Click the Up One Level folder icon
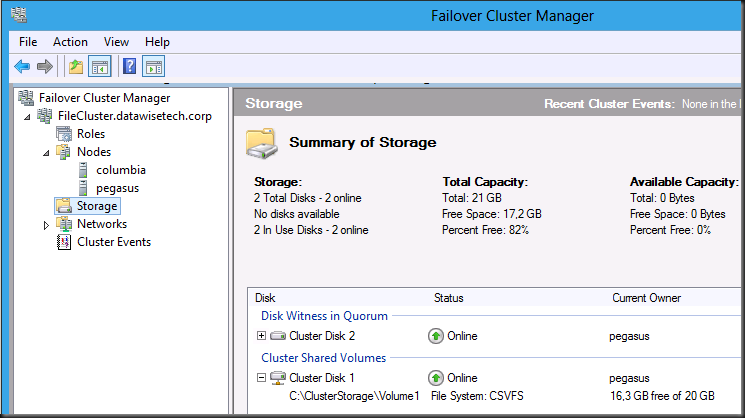 click(x=76, y=66)
